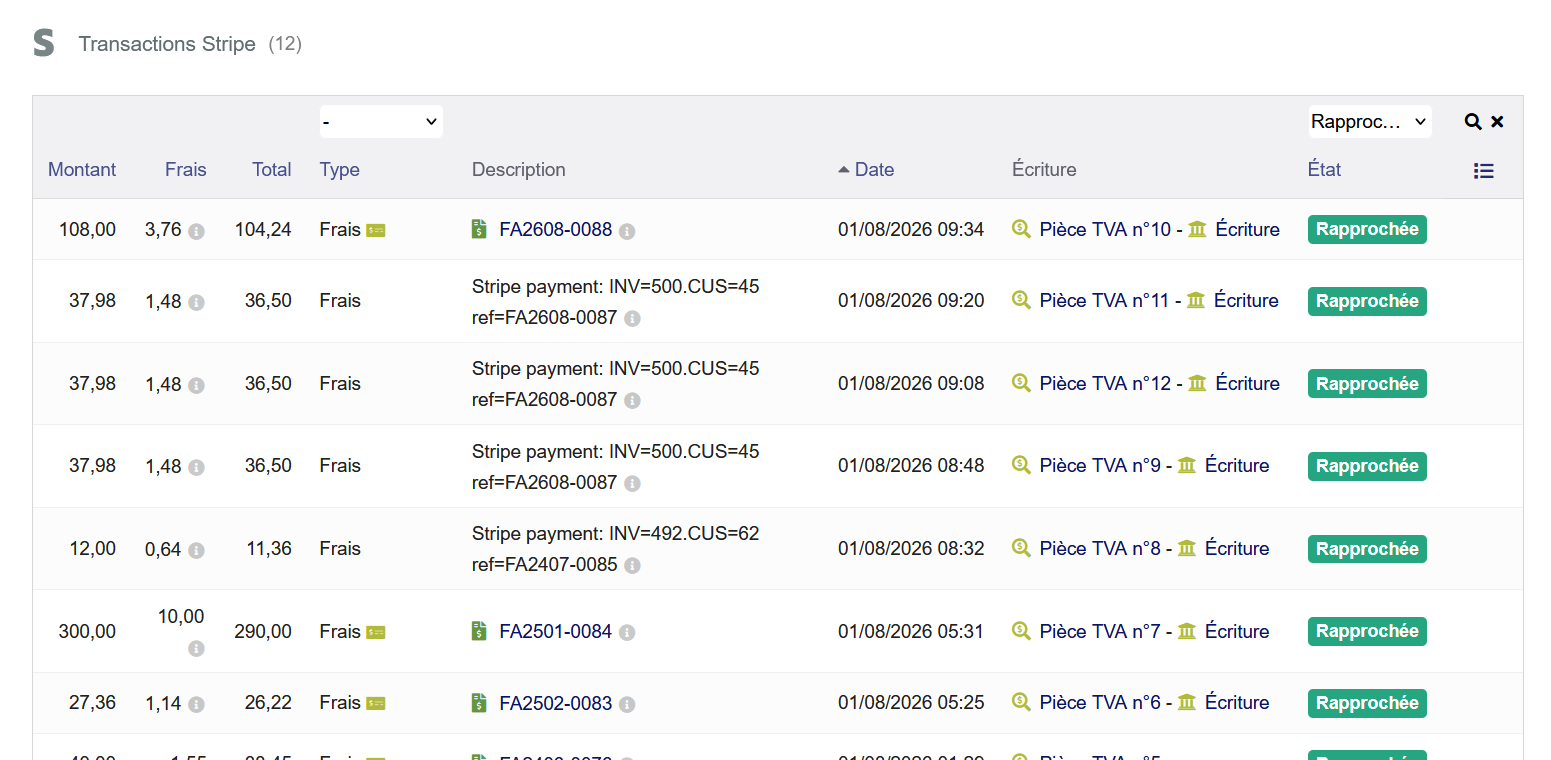The height and width of the screenshot is (760, 1551).
Task: Click info icon next to fee 0,64
Action: (196, 550)
